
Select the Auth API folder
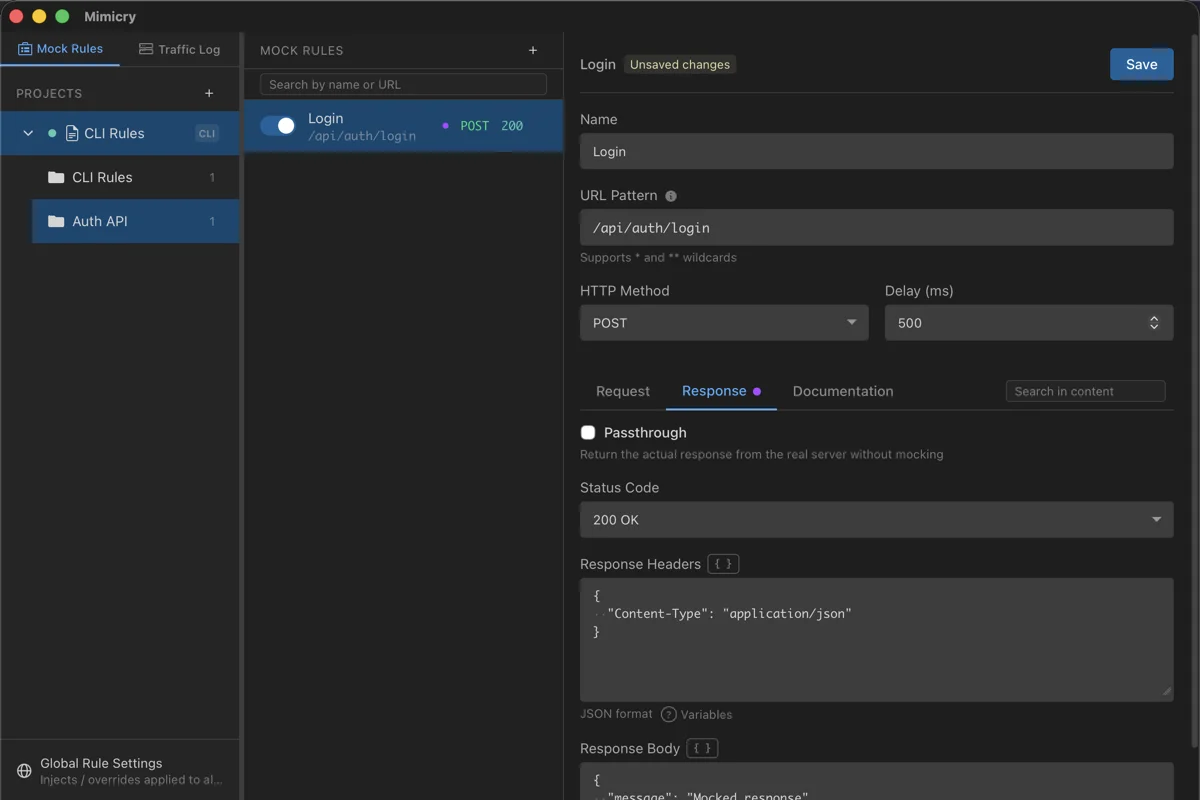click(x=136, y=221)
